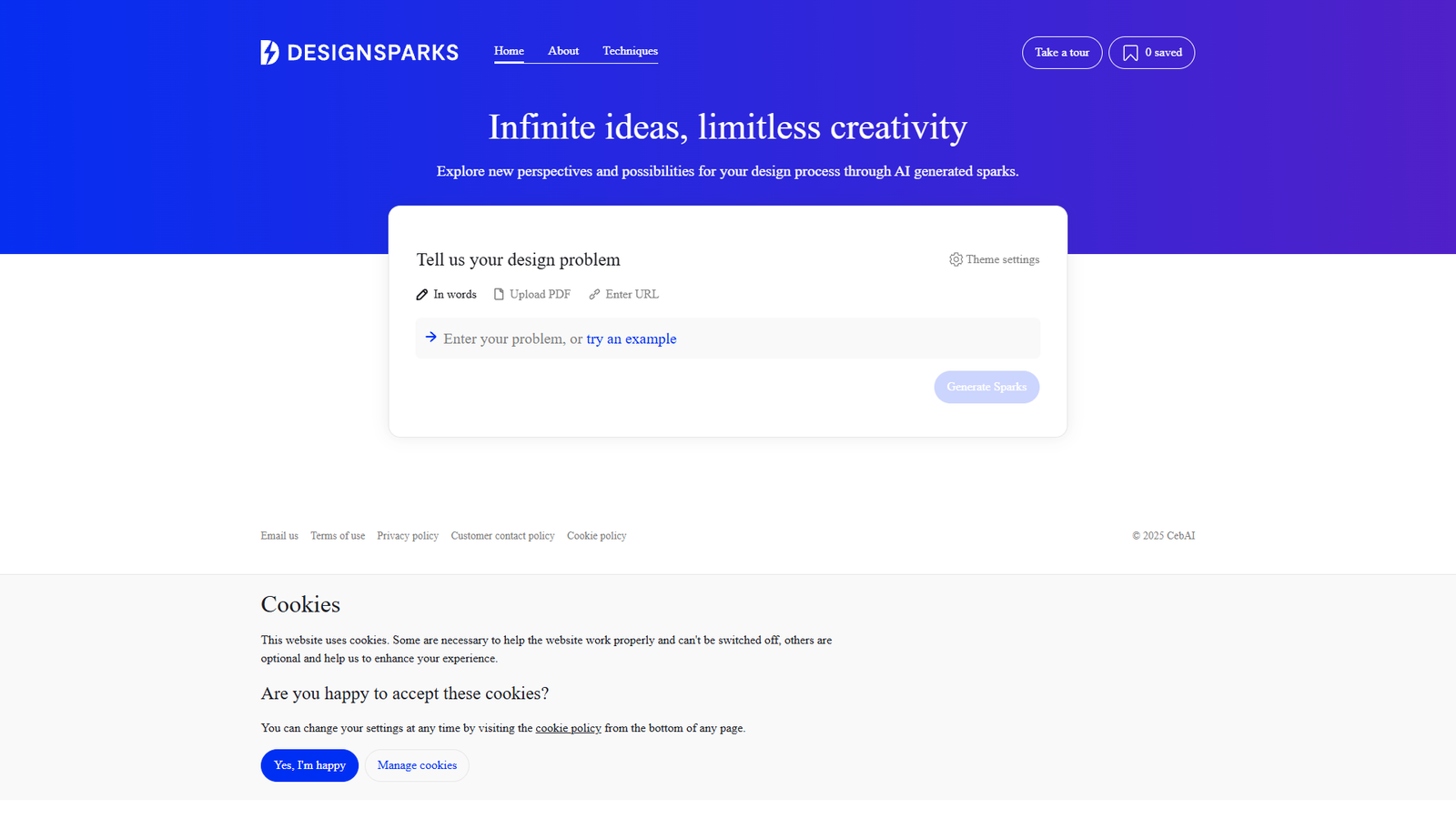The width and height of the screenshot is (1456, 819).
Task: Open the cookie policy link in the banner
Action: point(568,728)
